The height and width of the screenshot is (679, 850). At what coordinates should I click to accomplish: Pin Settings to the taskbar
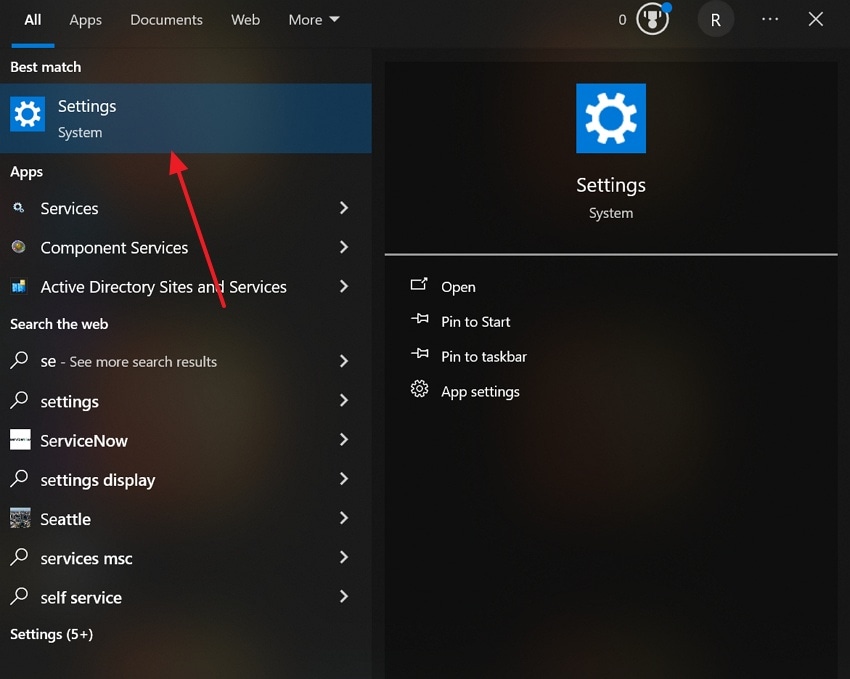tap(482, 356)
